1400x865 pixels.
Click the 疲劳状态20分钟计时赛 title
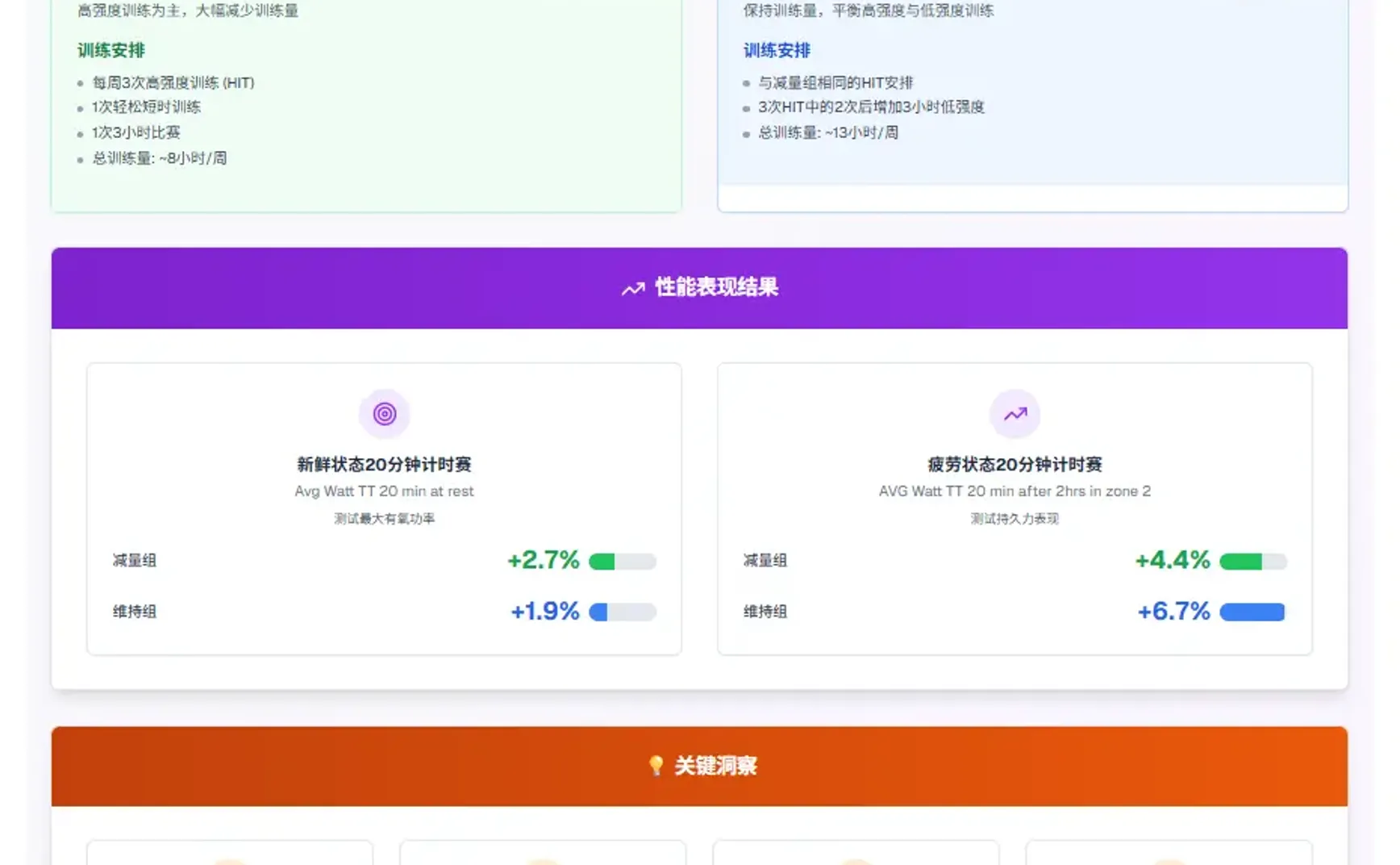[1015, 464]
